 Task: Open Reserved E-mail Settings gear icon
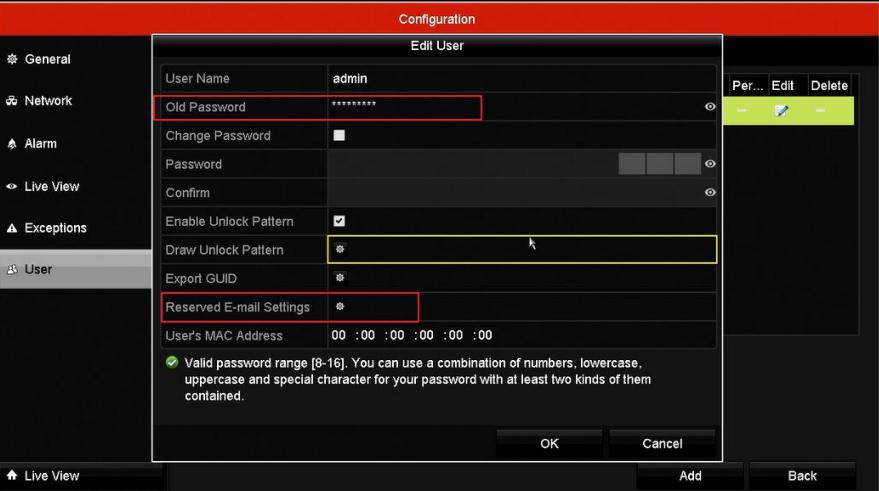click(x=340, y=306)
